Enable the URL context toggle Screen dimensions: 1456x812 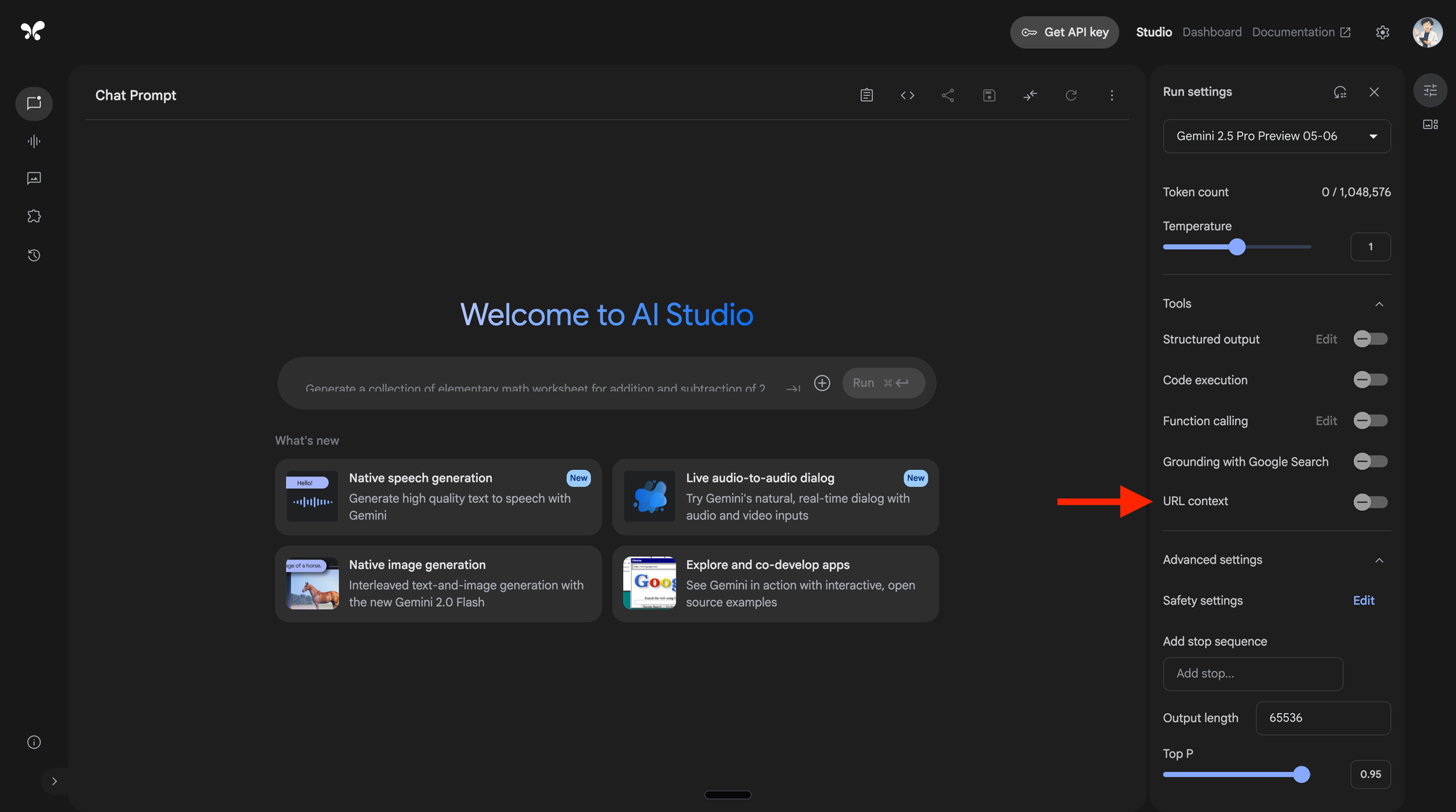1370,502
